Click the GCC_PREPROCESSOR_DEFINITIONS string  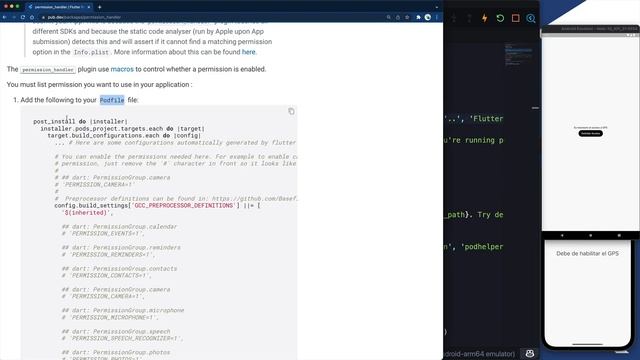pyautogui.click(x=183, y=205)
